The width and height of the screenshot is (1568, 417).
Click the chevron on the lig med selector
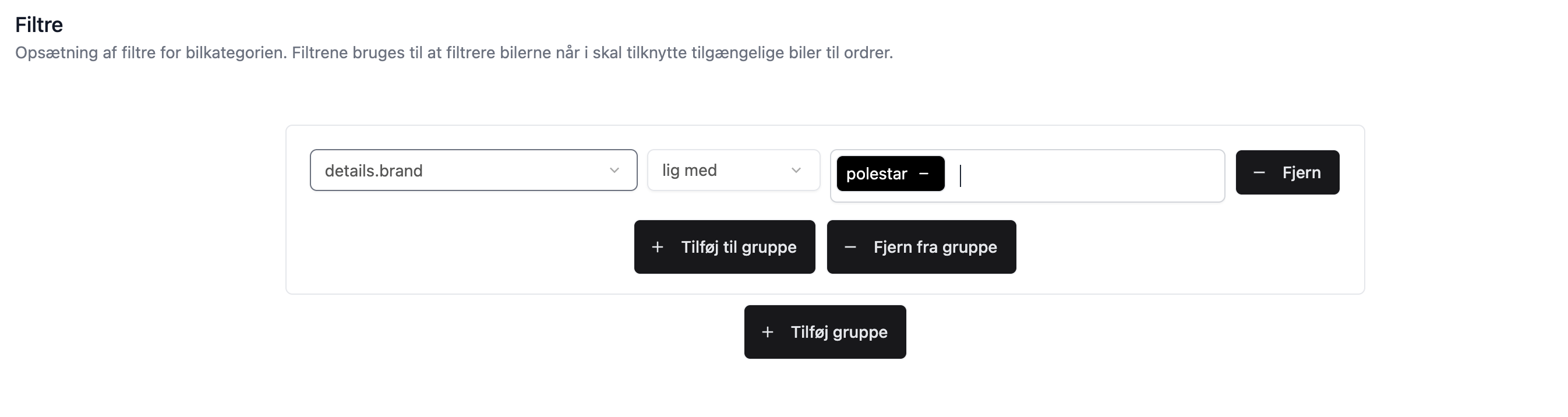(797, 170)
